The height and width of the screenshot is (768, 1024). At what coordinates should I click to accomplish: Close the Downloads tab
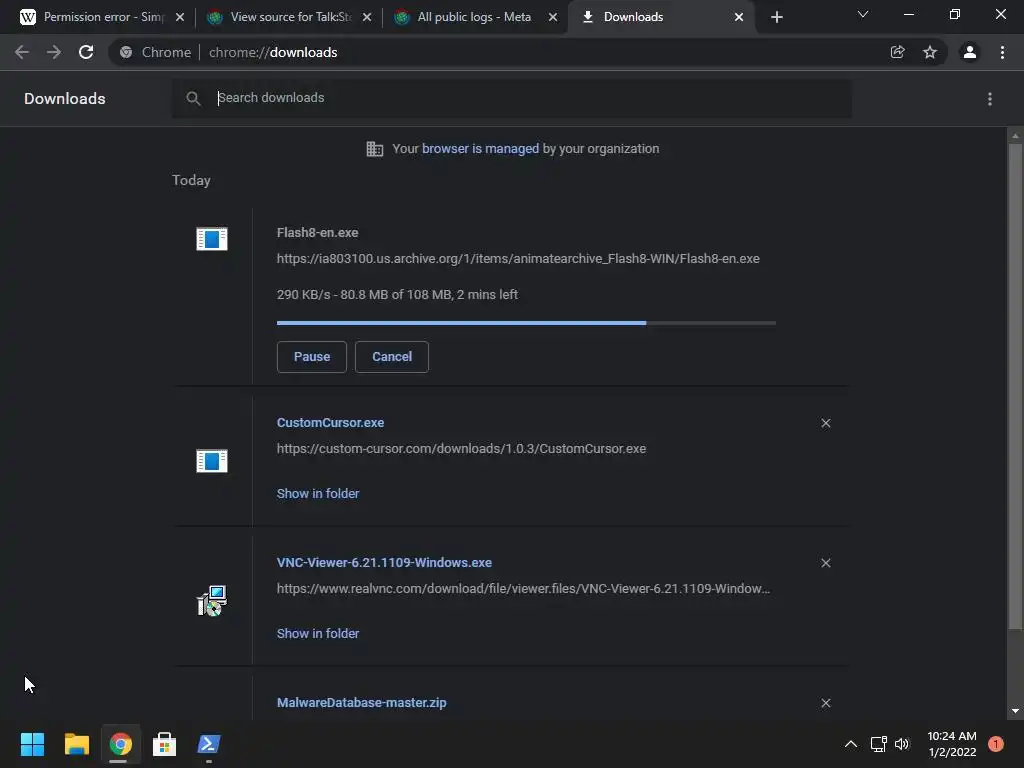[739, 17]
